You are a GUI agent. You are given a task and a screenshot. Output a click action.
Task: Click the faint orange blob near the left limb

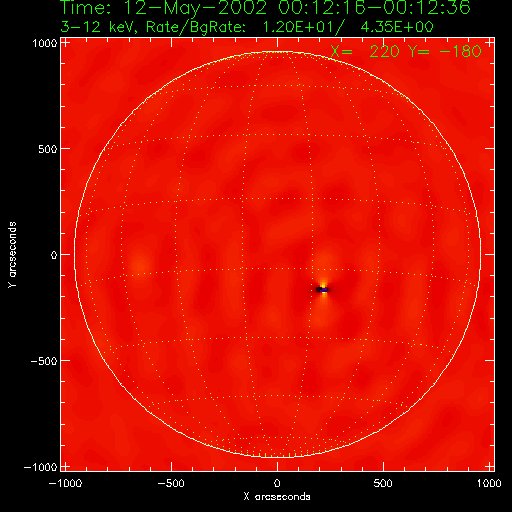pos(139,266)
